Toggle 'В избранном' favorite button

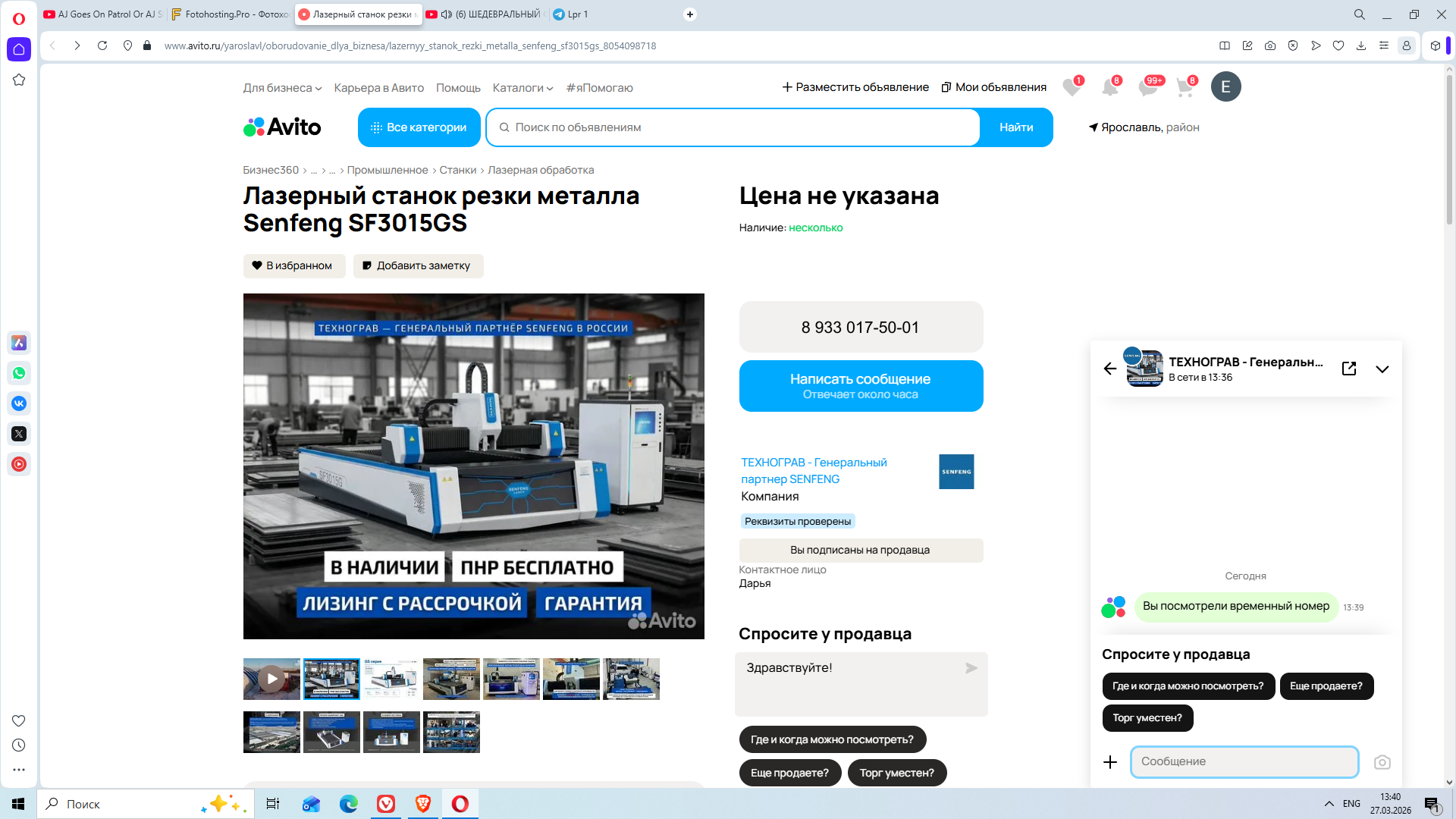click(x=294, y=265)
